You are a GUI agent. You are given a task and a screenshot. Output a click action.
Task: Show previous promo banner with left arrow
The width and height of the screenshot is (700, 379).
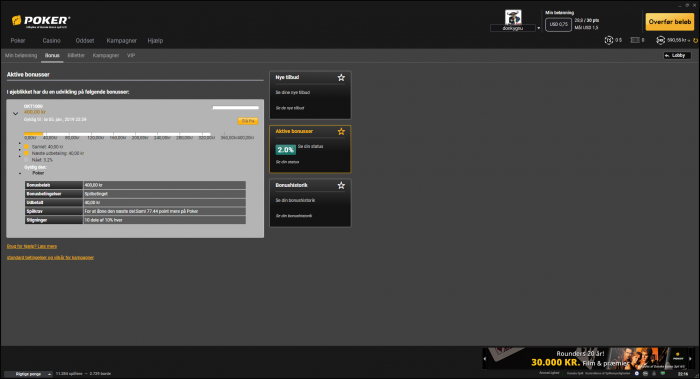[485, 358]
